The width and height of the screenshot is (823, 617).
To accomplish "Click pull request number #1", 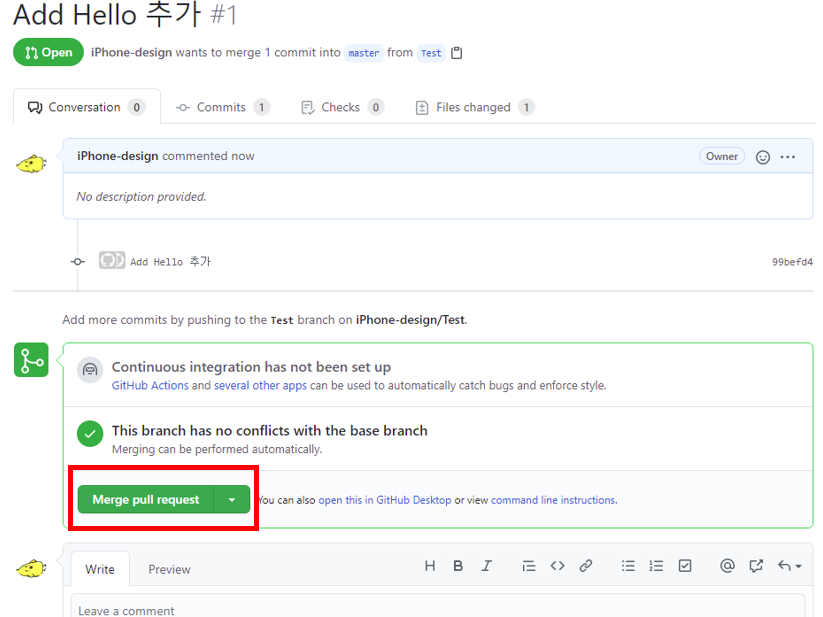I will tap(224, 15).
